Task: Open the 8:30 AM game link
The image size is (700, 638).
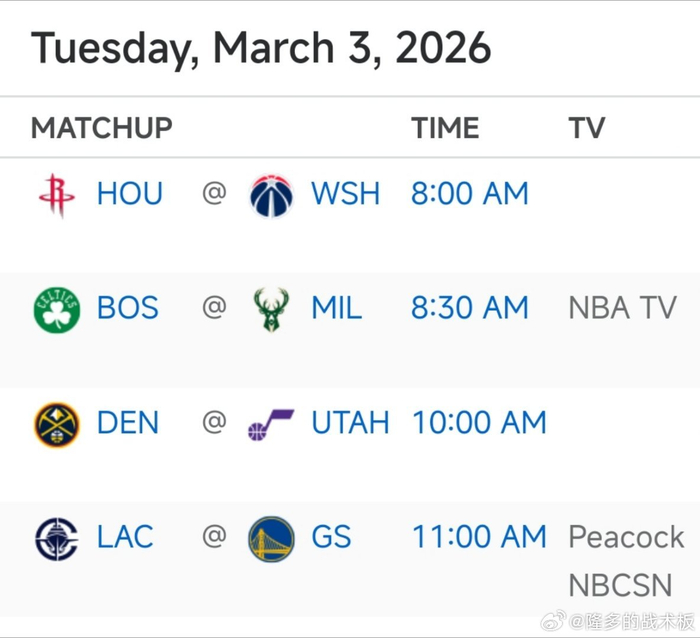Action: tap(470, 309)
